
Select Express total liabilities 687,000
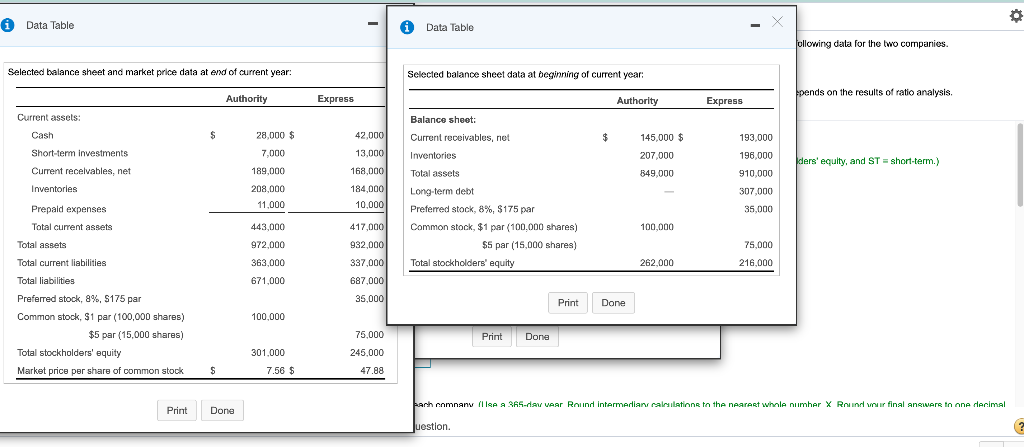(x=368, y=281)
